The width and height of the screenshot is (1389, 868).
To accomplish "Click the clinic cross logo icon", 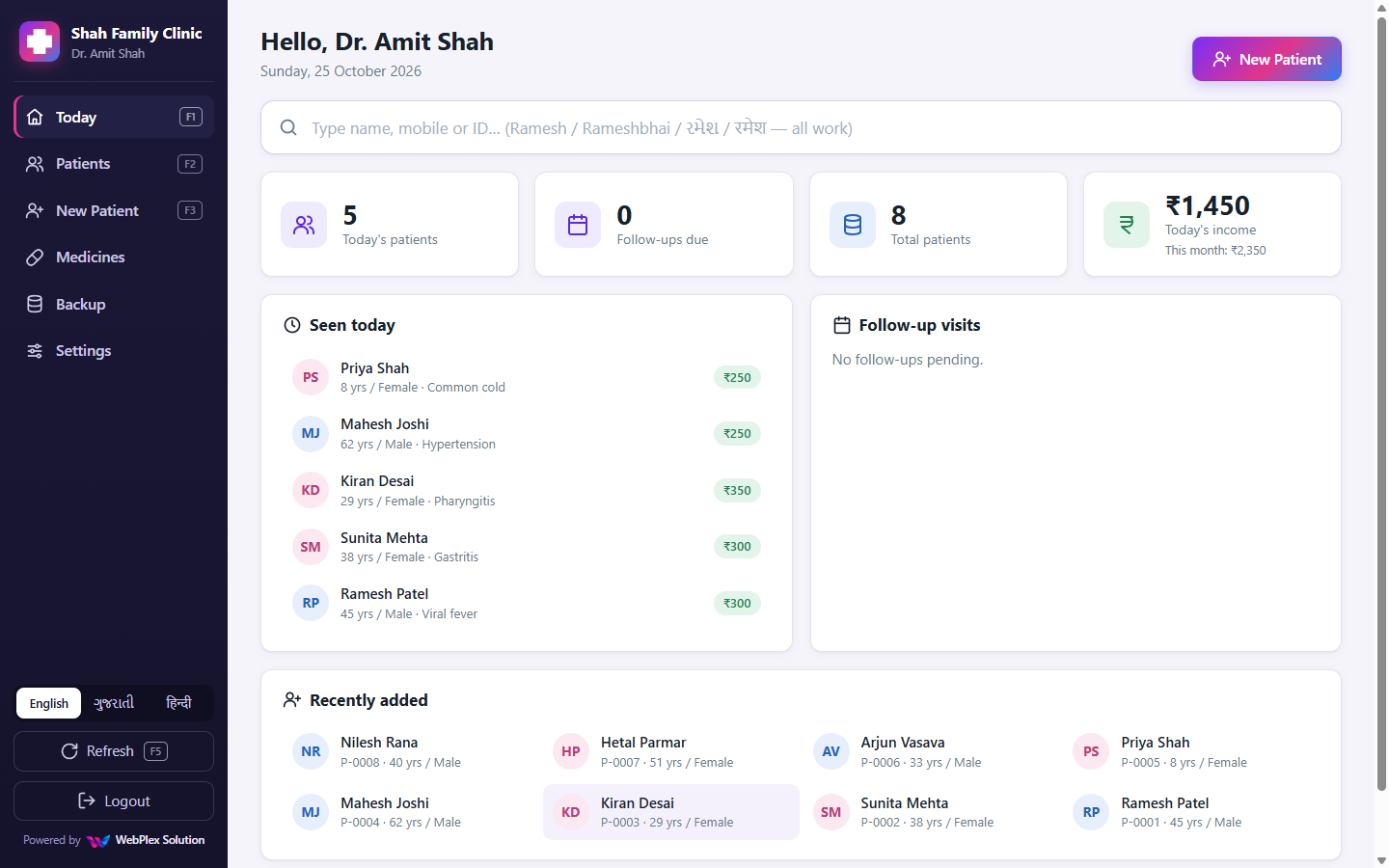I will (x=40, y=41).
